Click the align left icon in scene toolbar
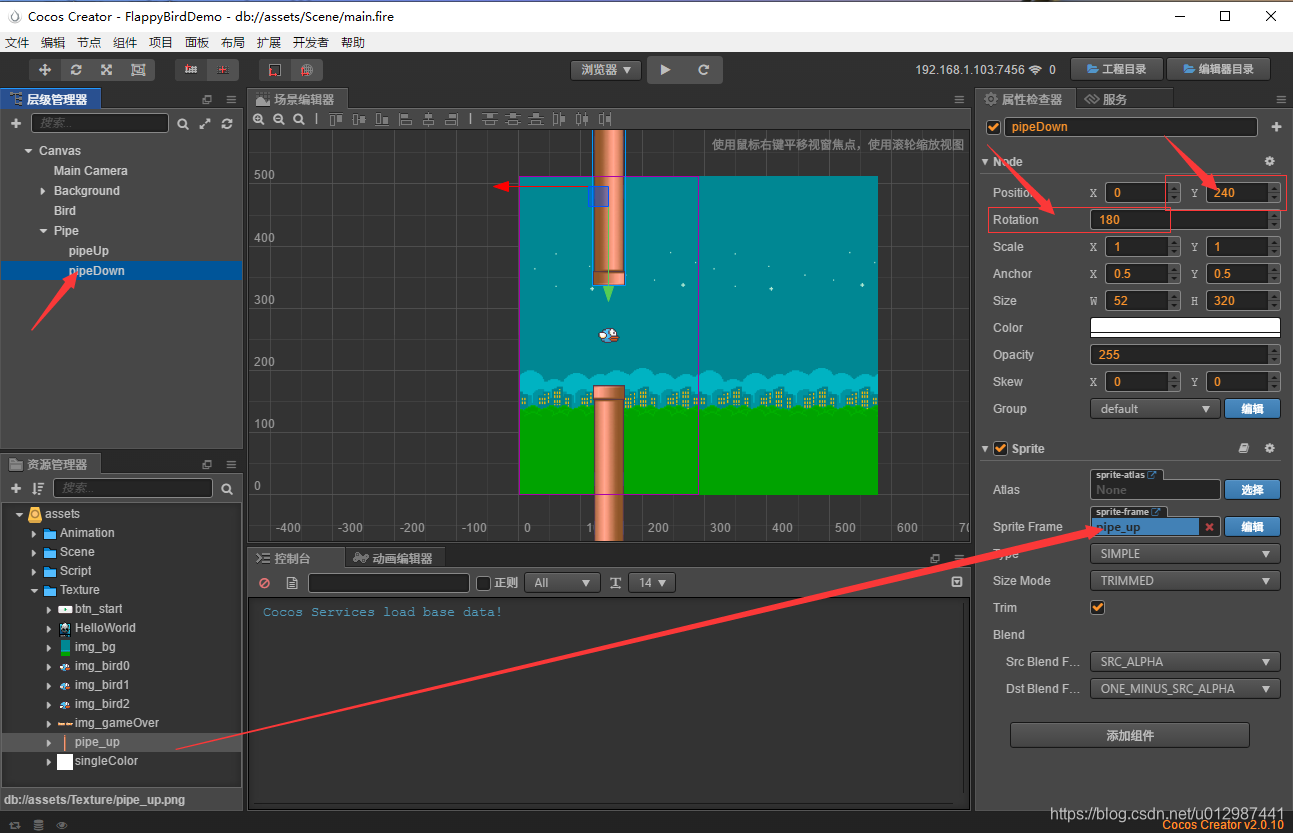The height and width of the screenshot is (833, 1293). coord(405,119)
